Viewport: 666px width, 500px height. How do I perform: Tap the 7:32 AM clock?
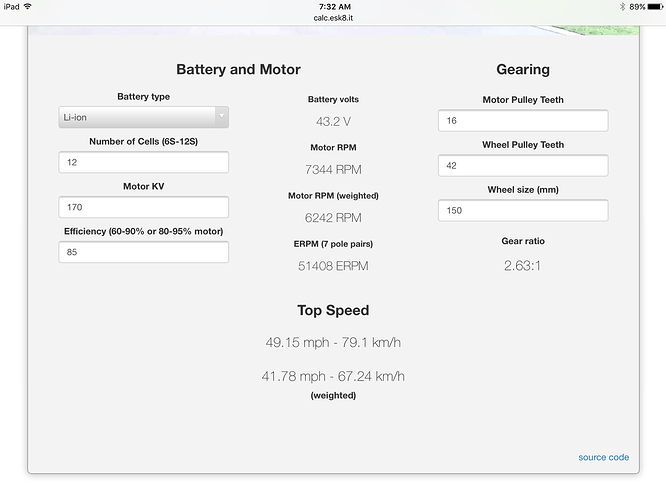click(x=333, y=6)
